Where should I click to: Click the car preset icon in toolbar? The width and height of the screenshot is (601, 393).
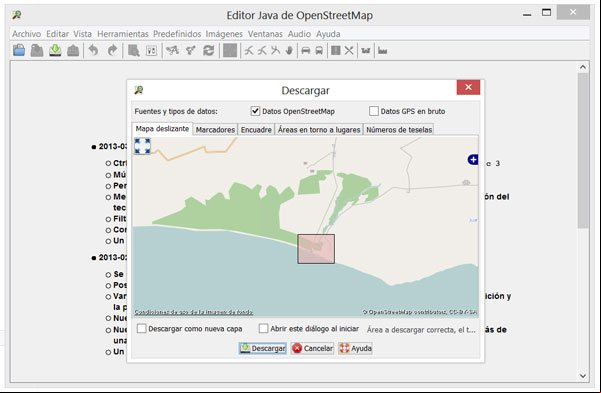pyautogui.click(x=305, y=50)
